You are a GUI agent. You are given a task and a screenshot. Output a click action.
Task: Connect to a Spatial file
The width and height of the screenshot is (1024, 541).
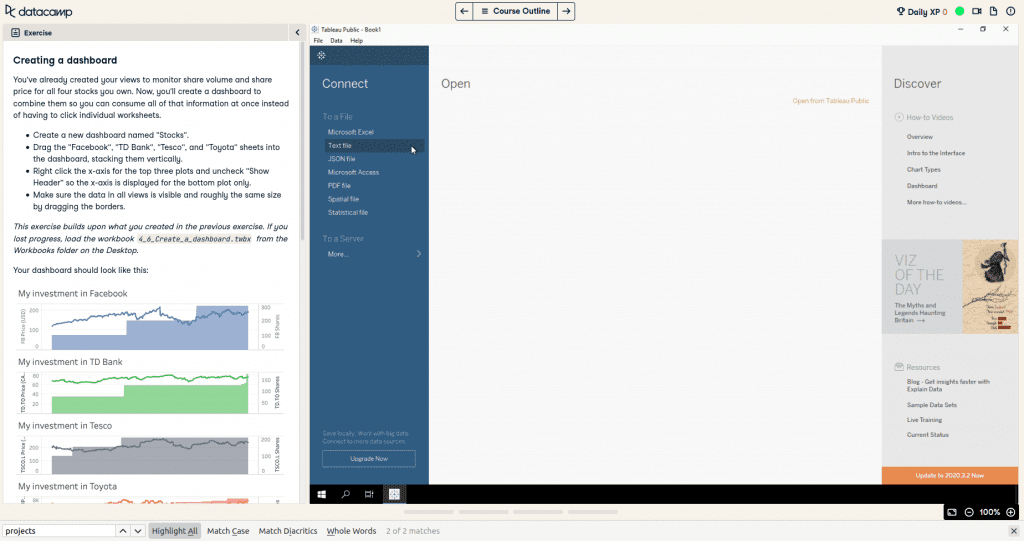click(x=344, y=199)
